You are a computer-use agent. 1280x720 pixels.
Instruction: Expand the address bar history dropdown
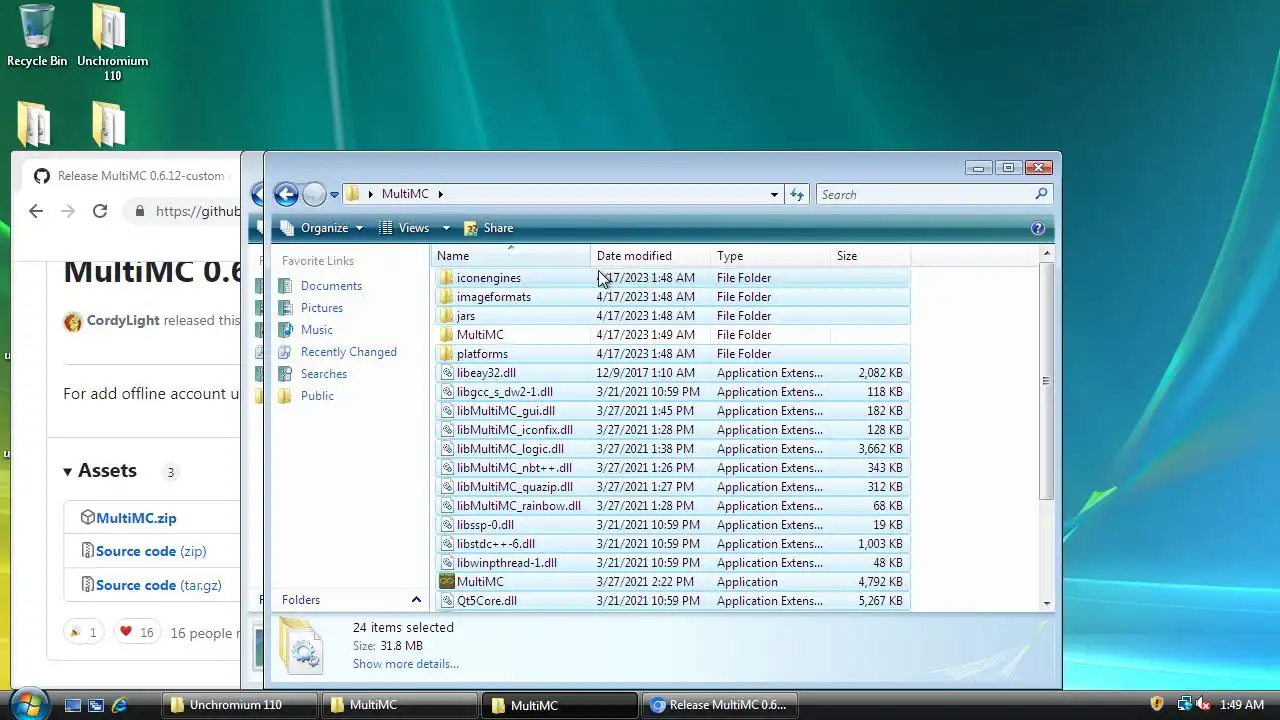774,195
